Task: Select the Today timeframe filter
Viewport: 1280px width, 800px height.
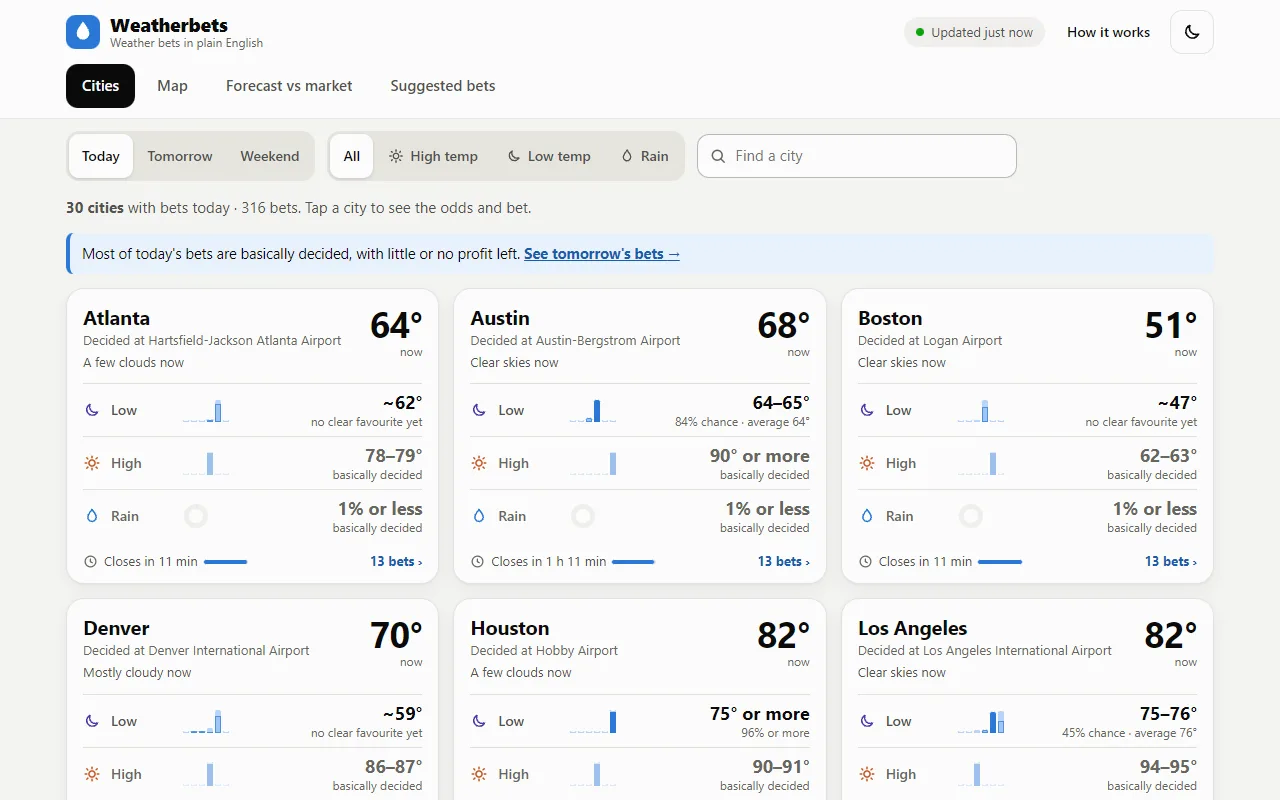Action: 101,156
